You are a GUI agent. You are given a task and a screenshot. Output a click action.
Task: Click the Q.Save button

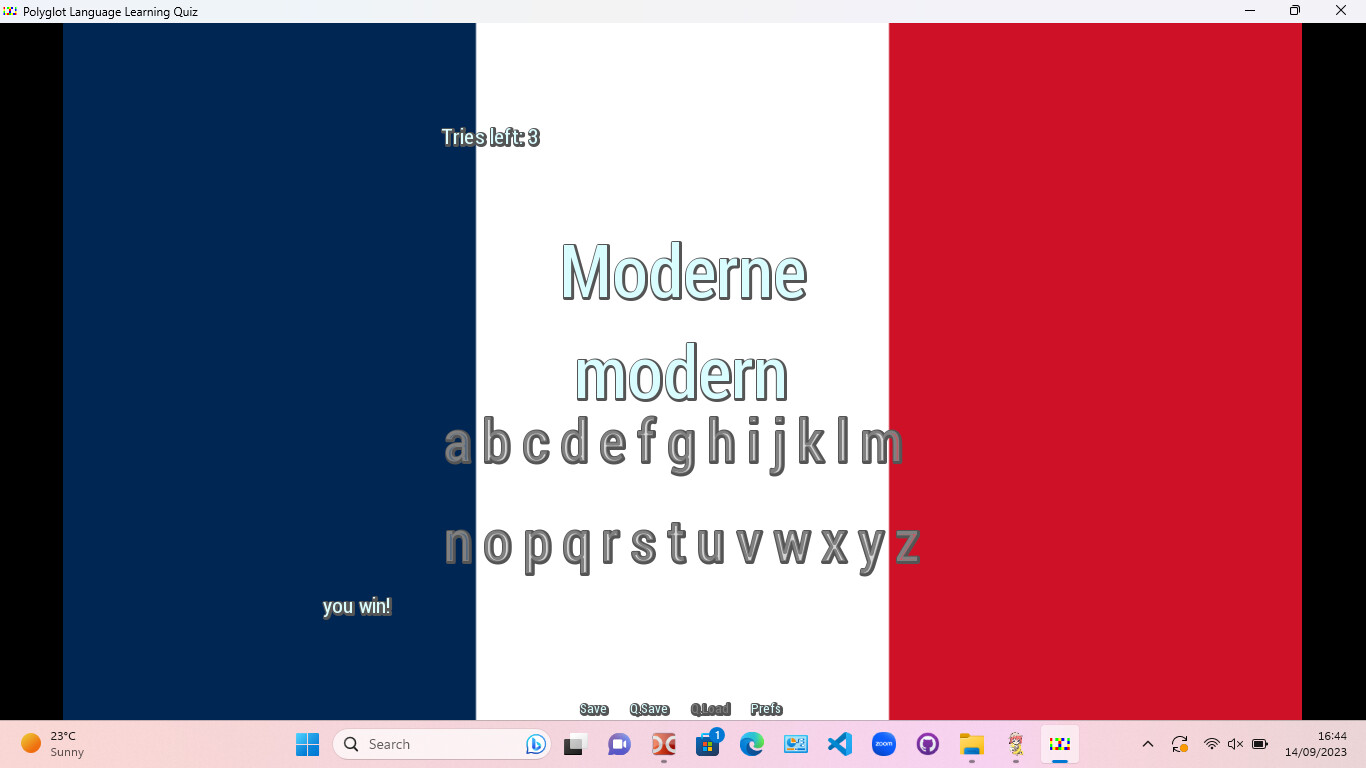click(649, 708)
